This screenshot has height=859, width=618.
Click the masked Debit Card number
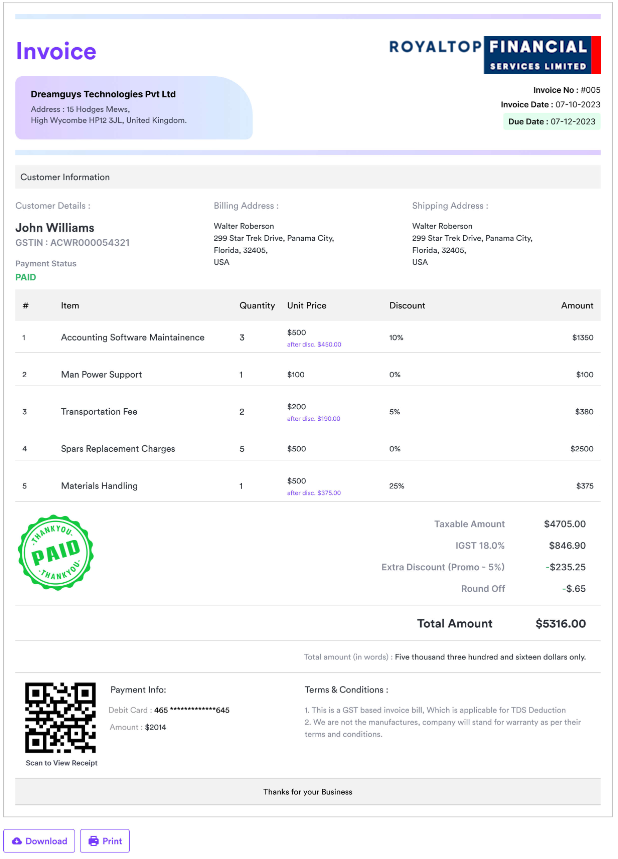click(192, 710)
